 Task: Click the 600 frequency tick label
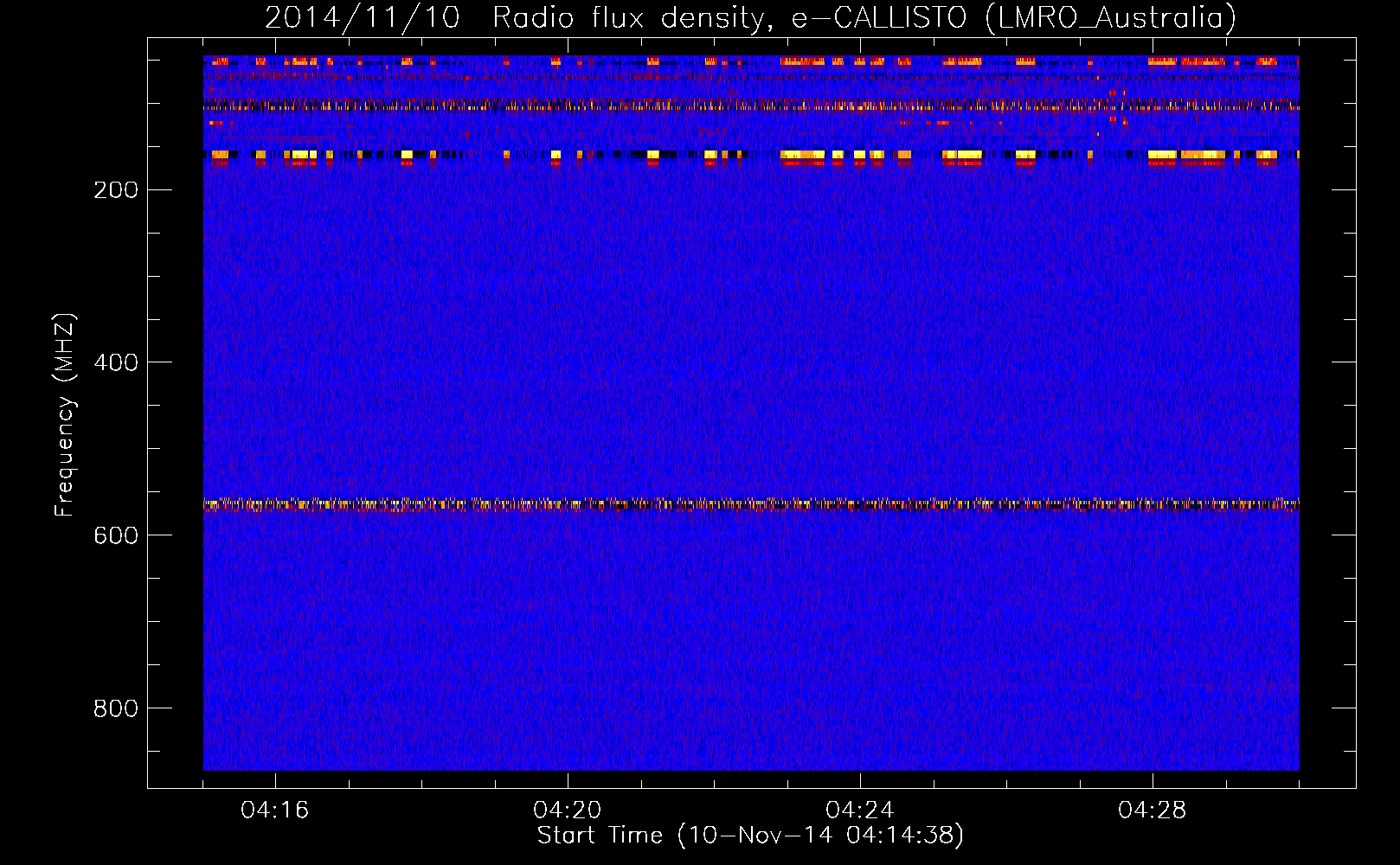point(116,535)
